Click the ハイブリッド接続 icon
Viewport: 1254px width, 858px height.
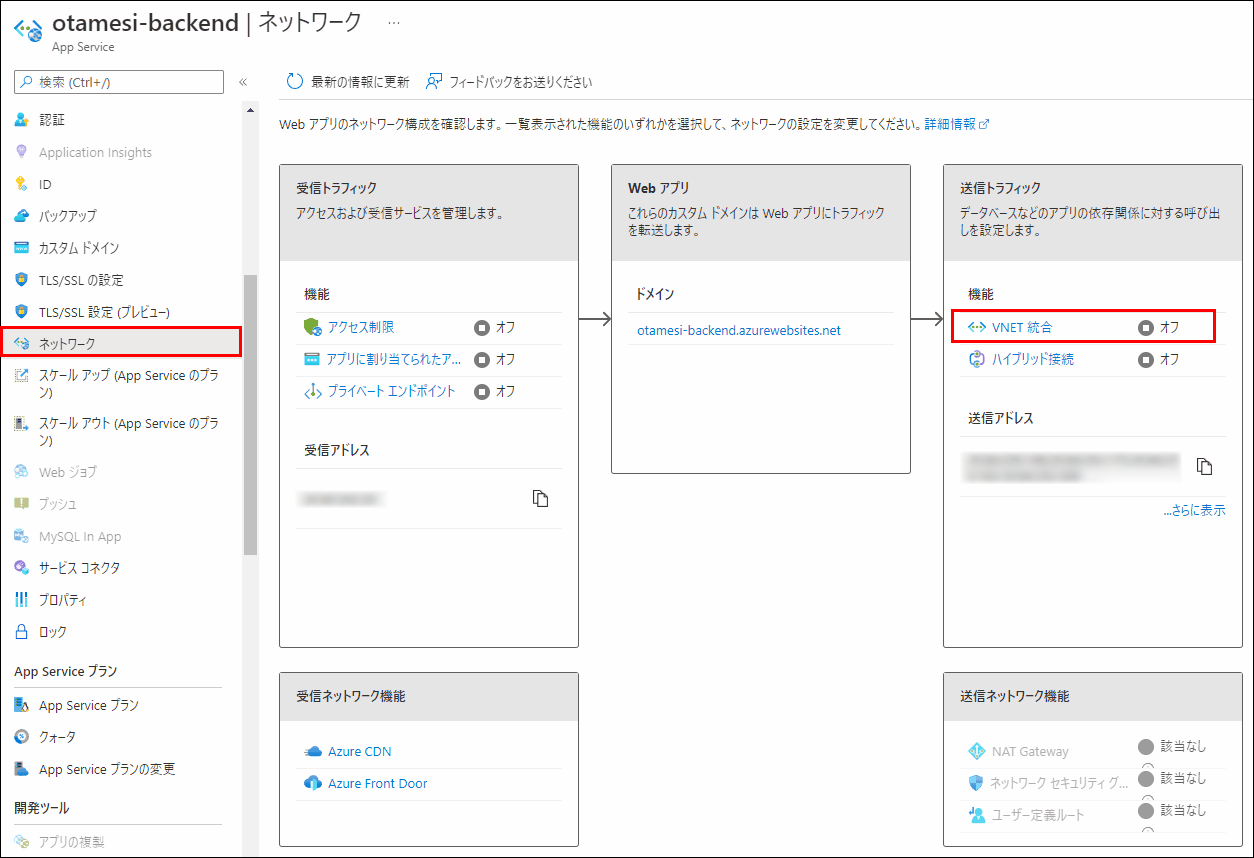coord(977,359)
